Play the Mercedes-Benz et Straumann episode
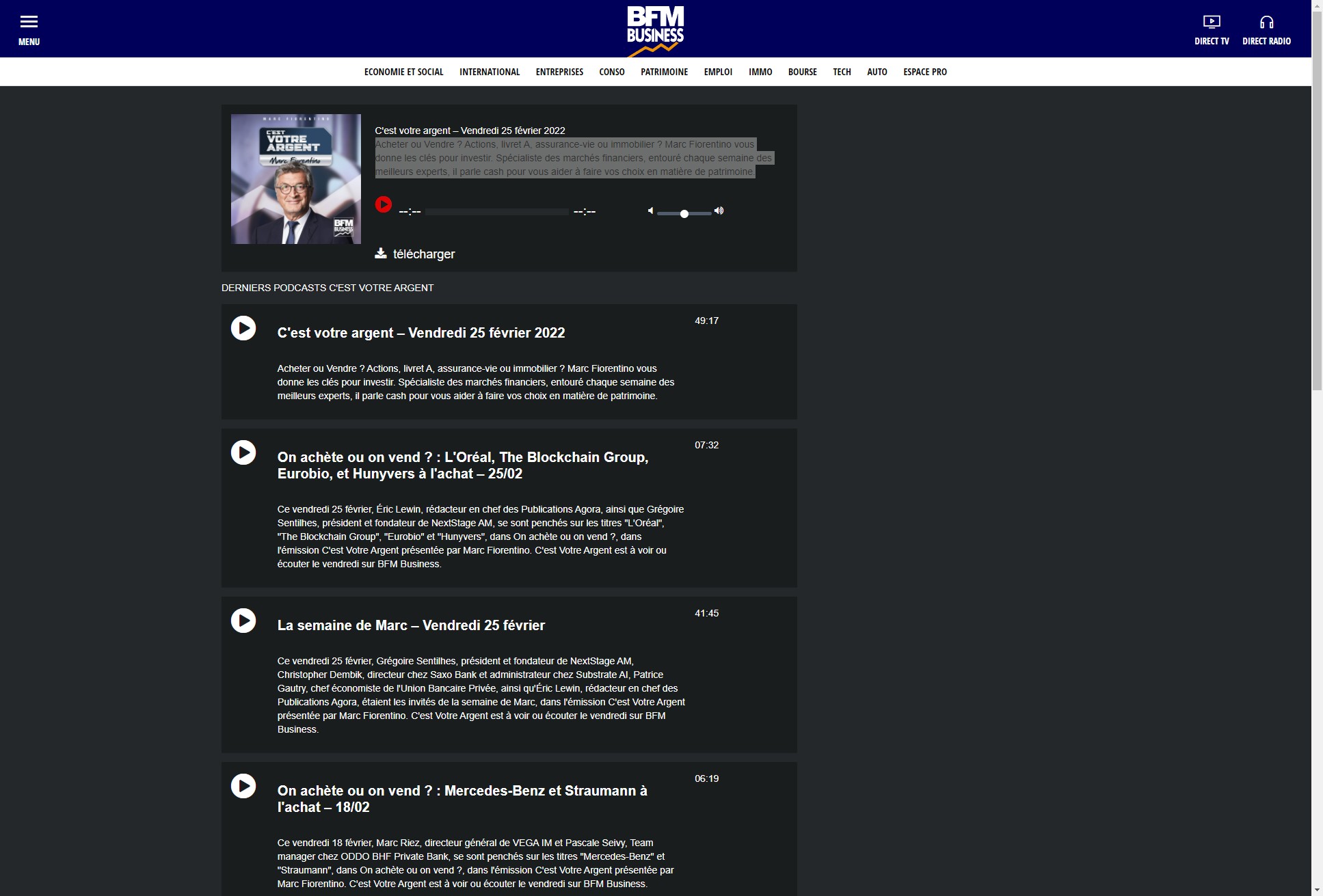The height and width of the screenshot is (896, 1323). (x=243, y=786)
